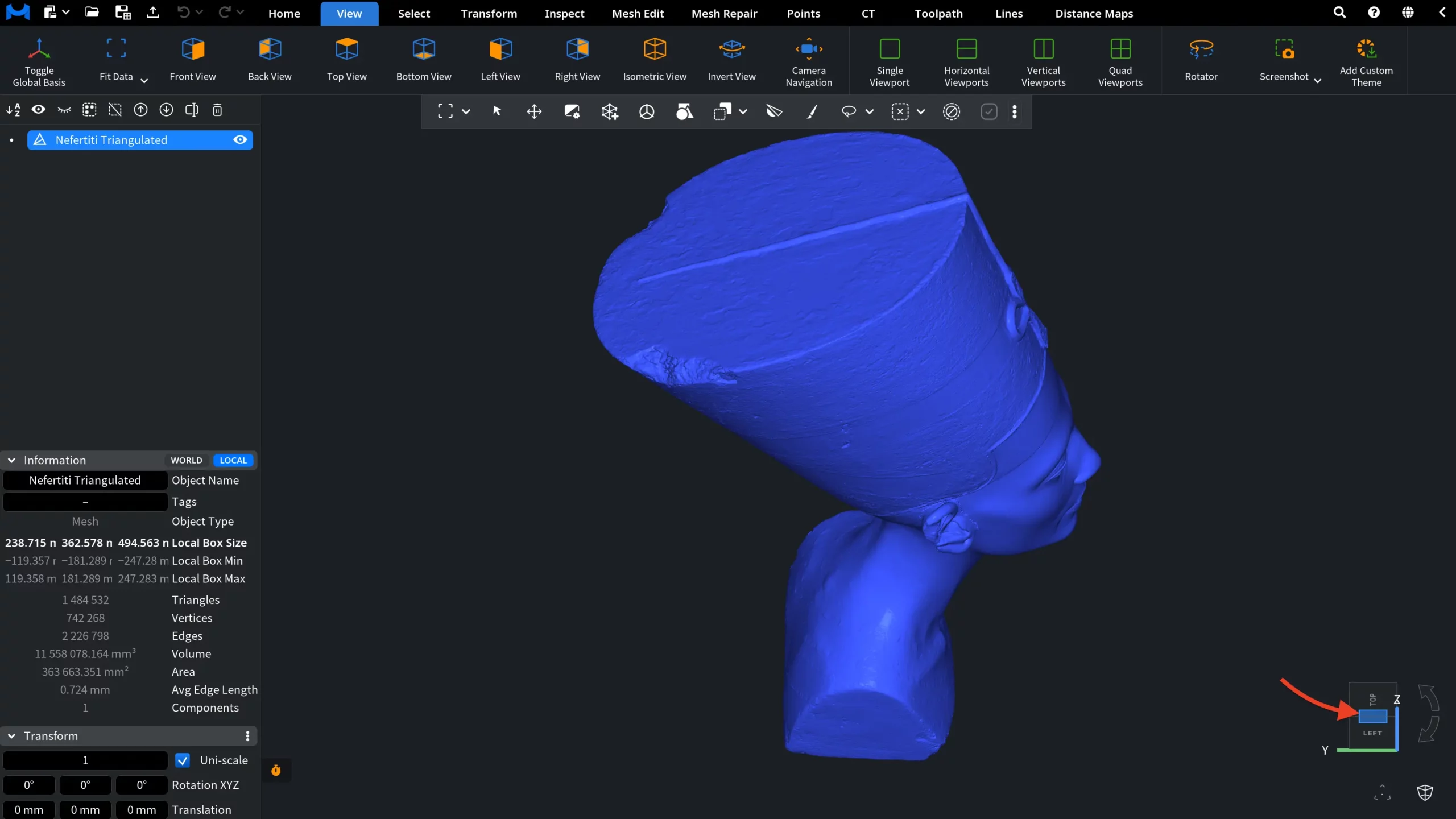The image size is (1456, 819).
Task: Click the rename icon in scene toolbar
Action: click(192, 110)
